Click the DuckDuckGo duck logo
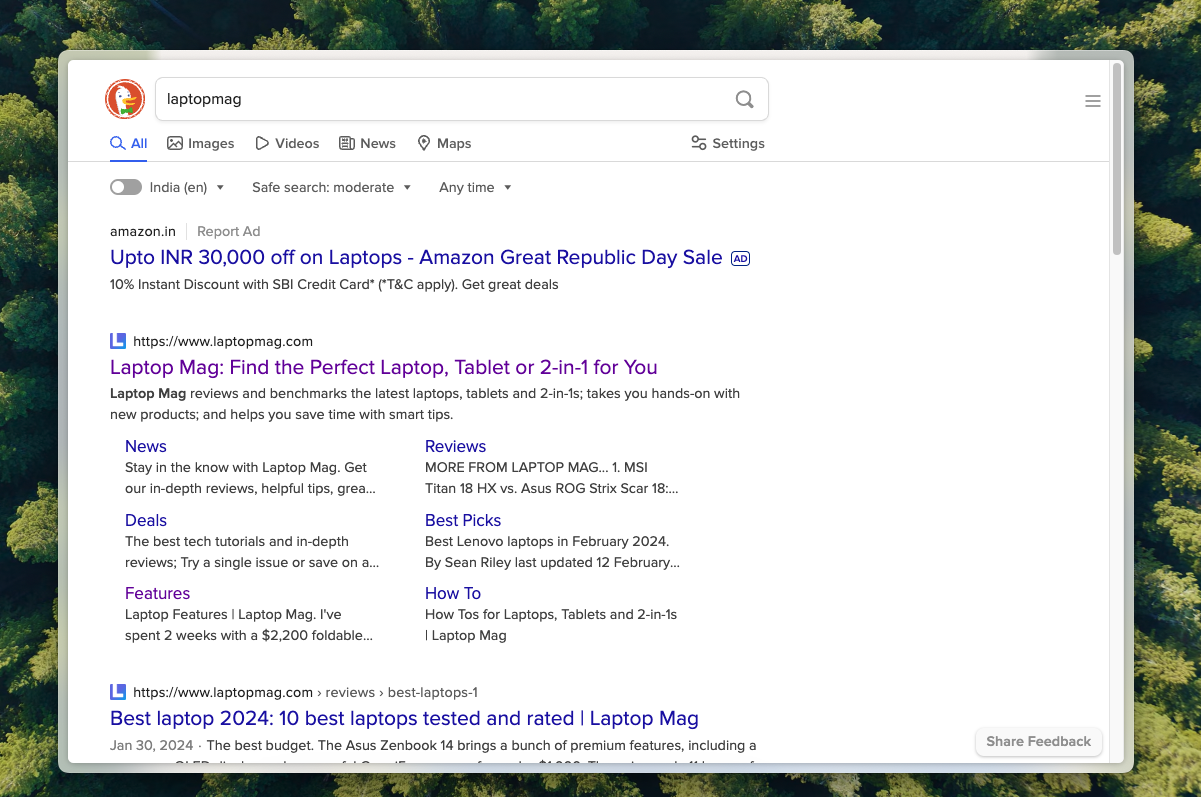1201x797 pixels. pos(125,99)
